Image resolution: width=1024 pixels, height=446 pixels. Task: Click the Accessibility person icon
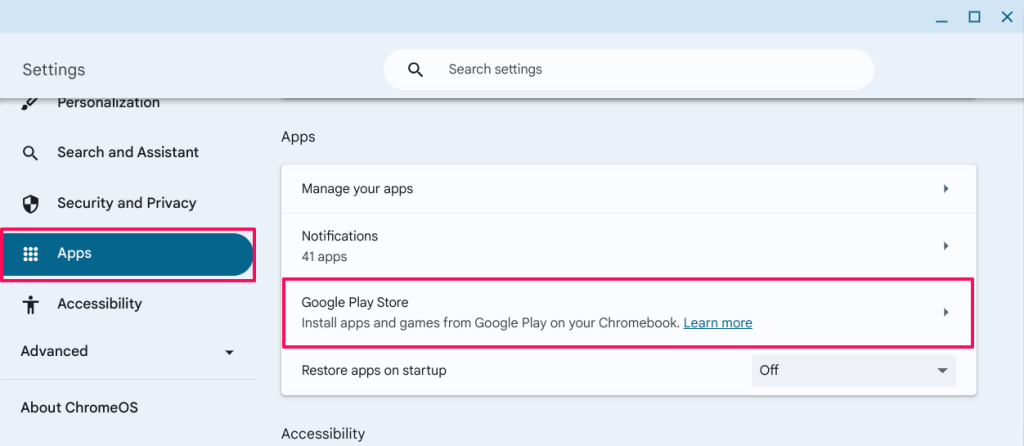coord(31,304)
